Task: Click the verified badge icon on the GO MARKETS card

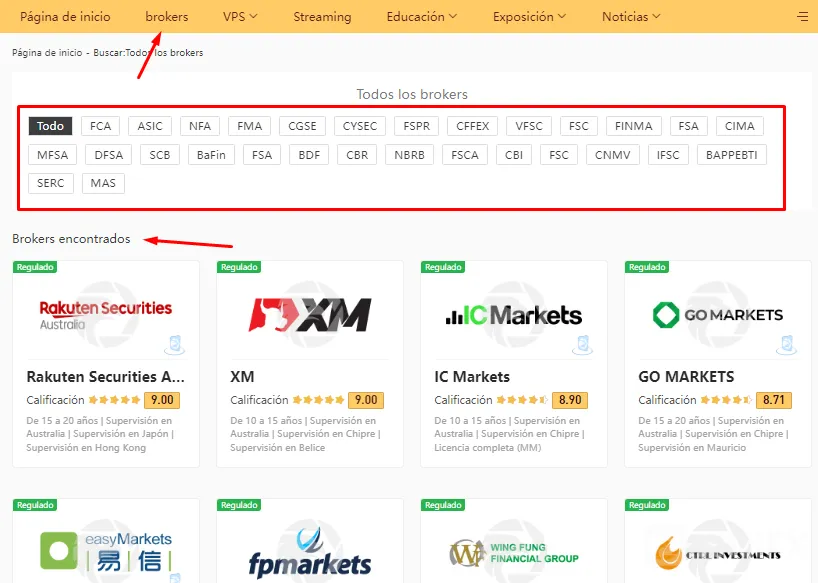Action: click(787, 345)
